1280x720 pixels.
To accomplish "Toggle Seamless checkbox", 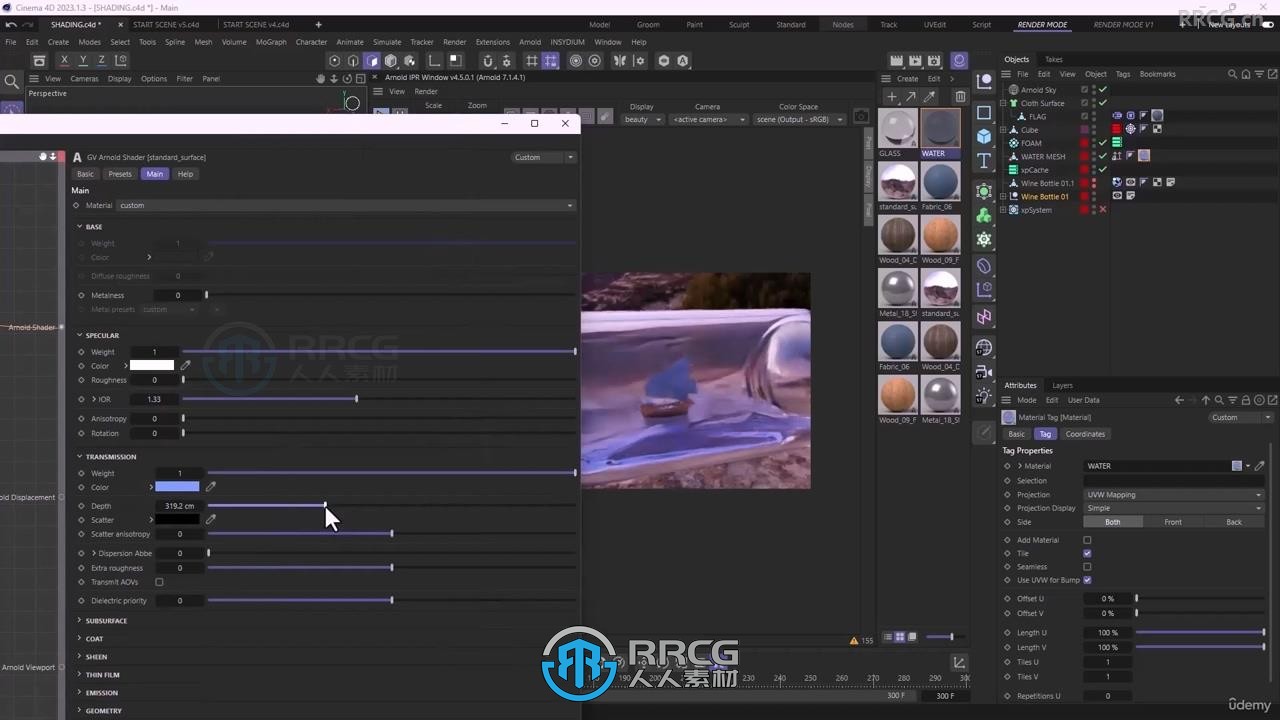I will point(1087,567).
